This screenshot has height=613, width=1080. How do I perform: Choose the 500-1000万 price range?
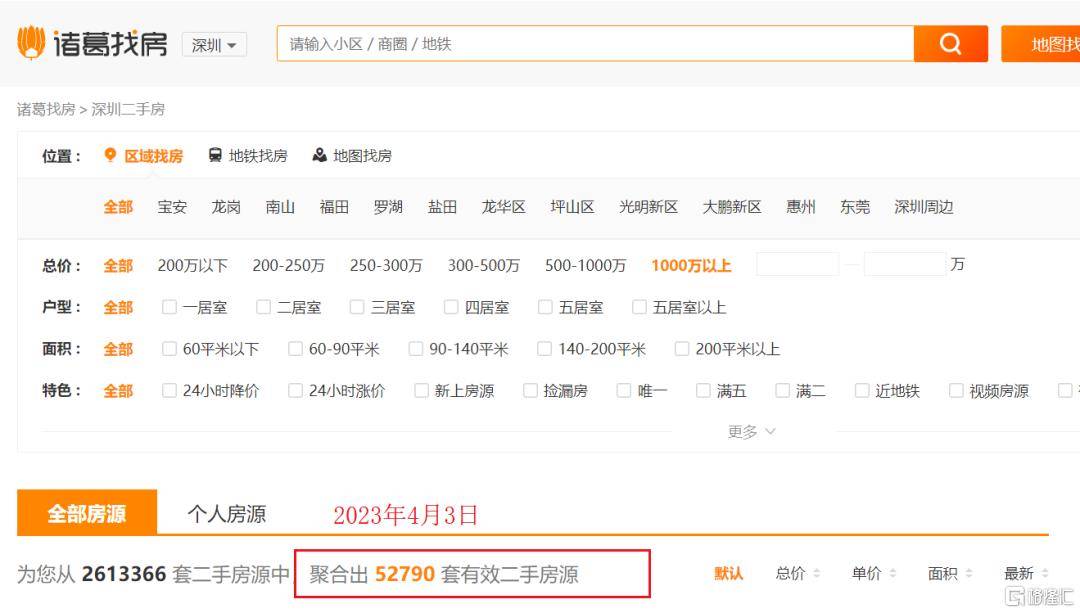(585, 265)
